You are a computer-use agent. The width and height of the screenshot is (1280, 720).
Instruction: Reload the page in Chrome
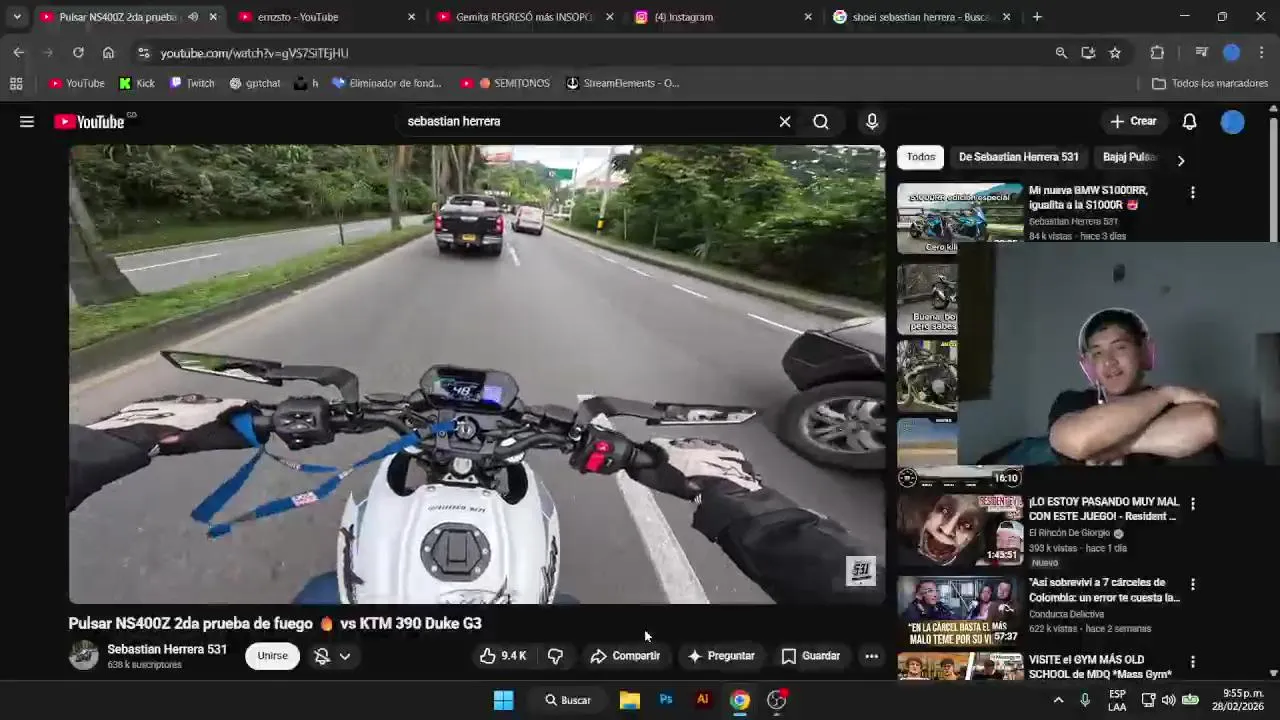tap(78, 53)
